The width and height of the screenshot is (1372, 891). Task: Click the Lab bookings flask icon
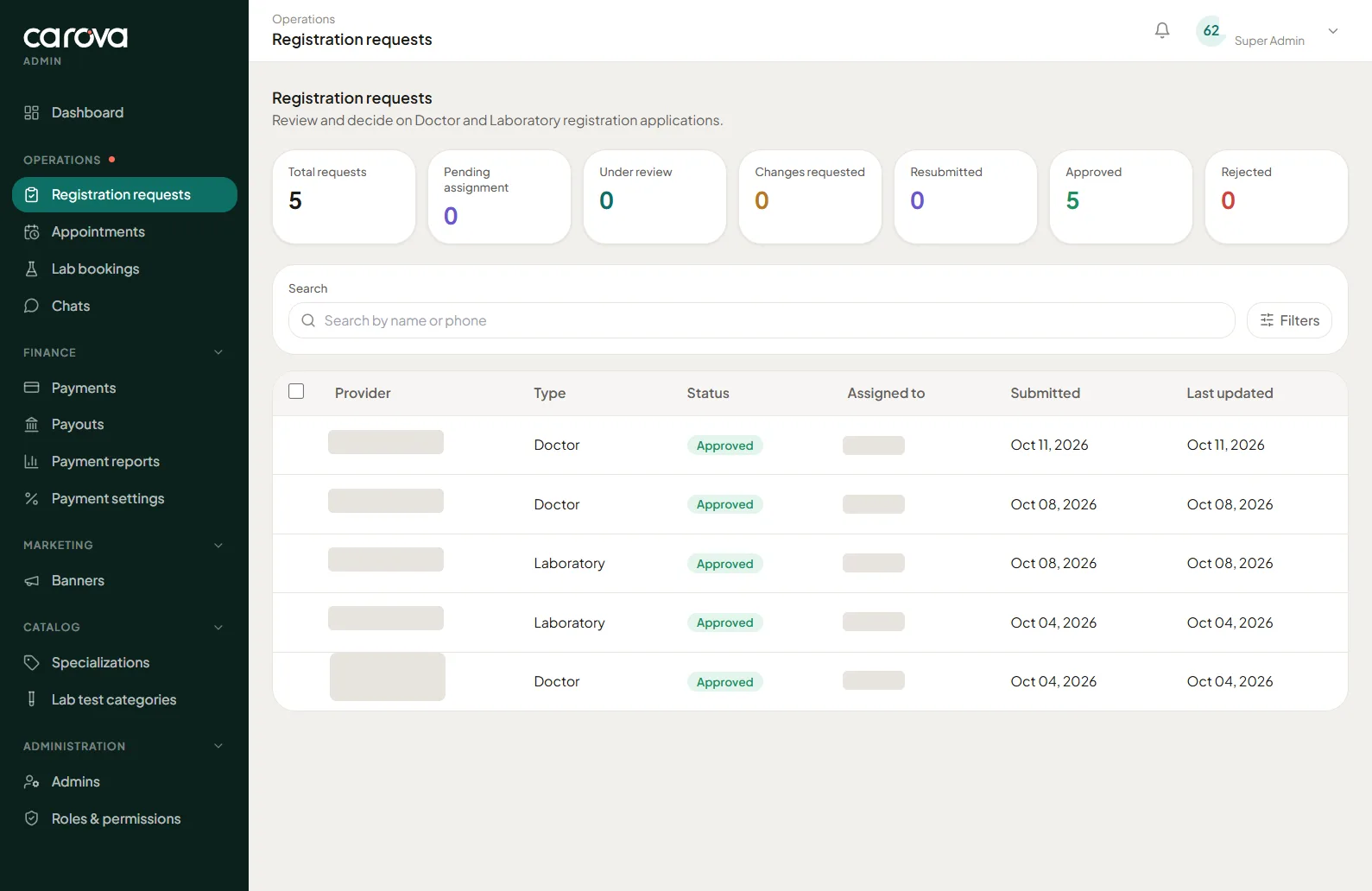[x=32, y=269]
